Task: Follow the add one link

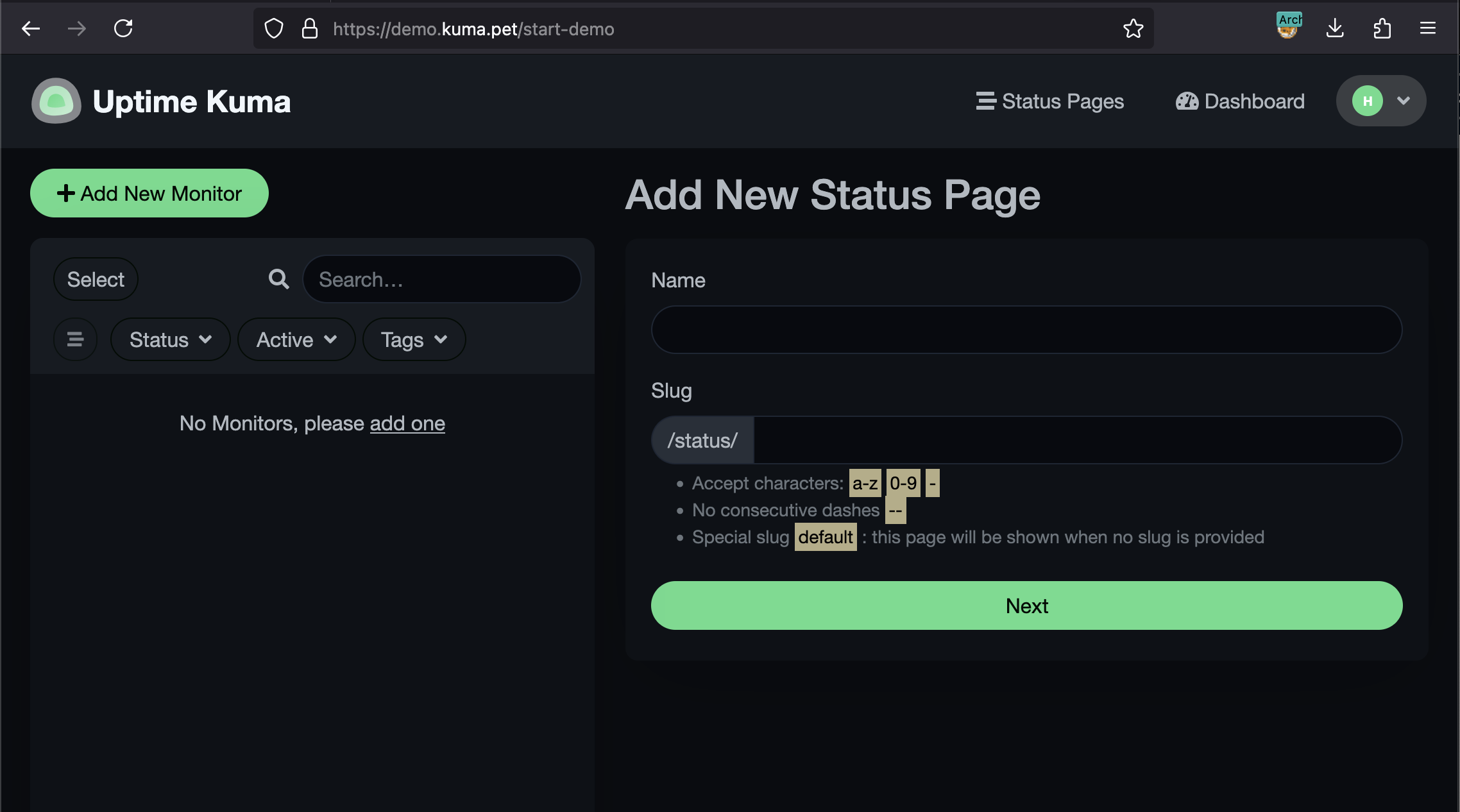Action: [x=407, y=423]
